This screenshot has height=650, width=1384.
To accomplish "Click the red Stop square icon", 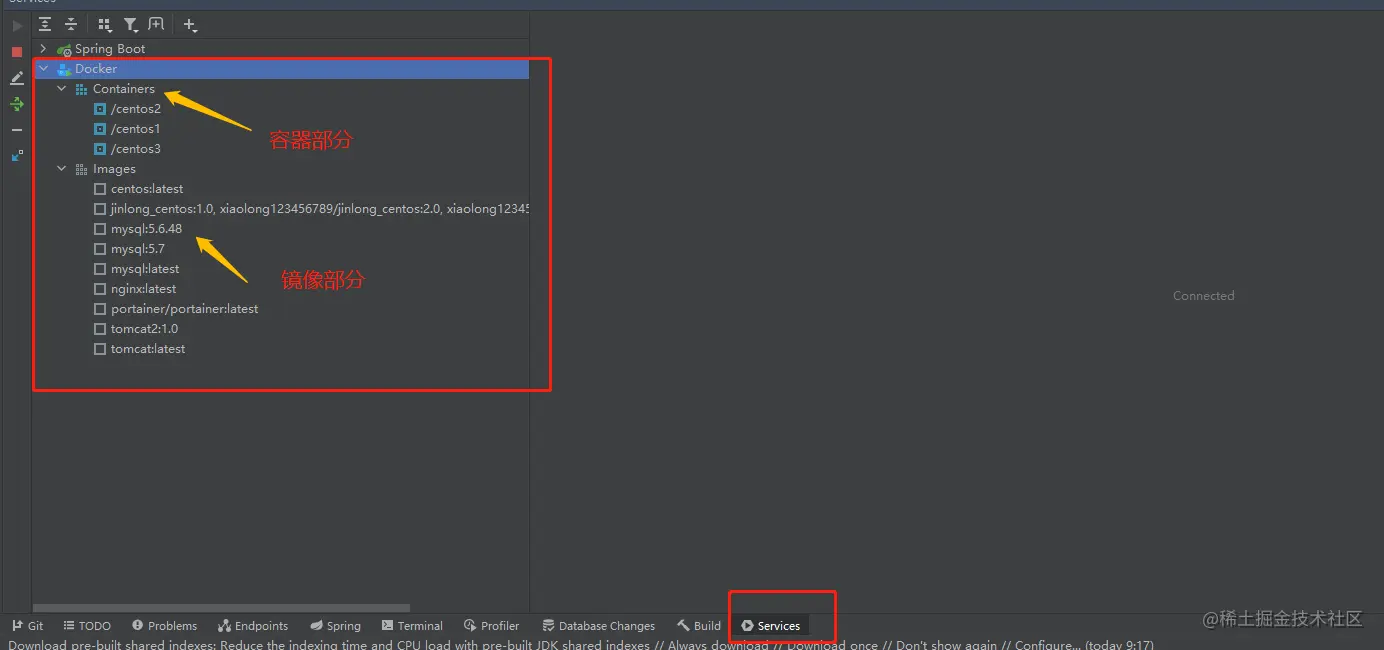I will [x=17, y=52].
